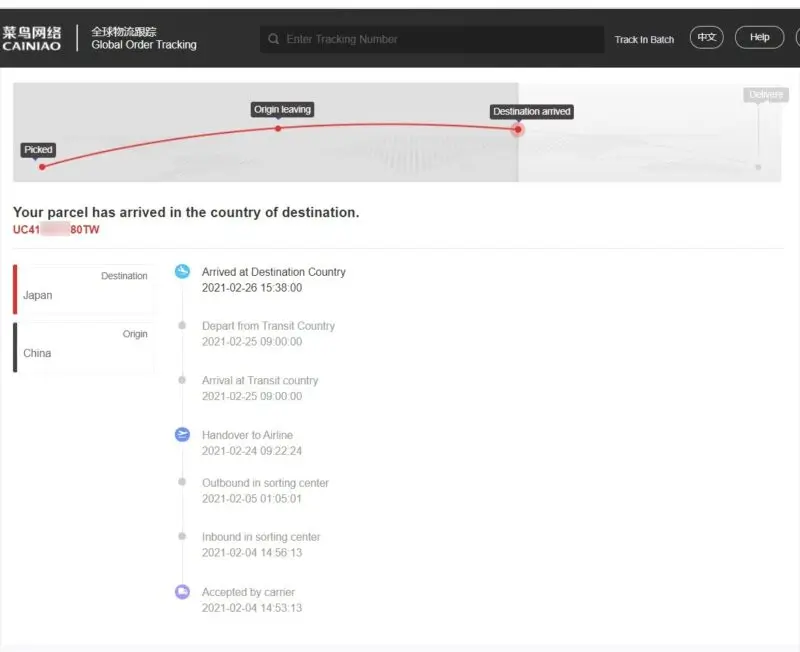This screenshot has height=652, width=800.
Task: Switch language to 中文
Action: [707, 38]
